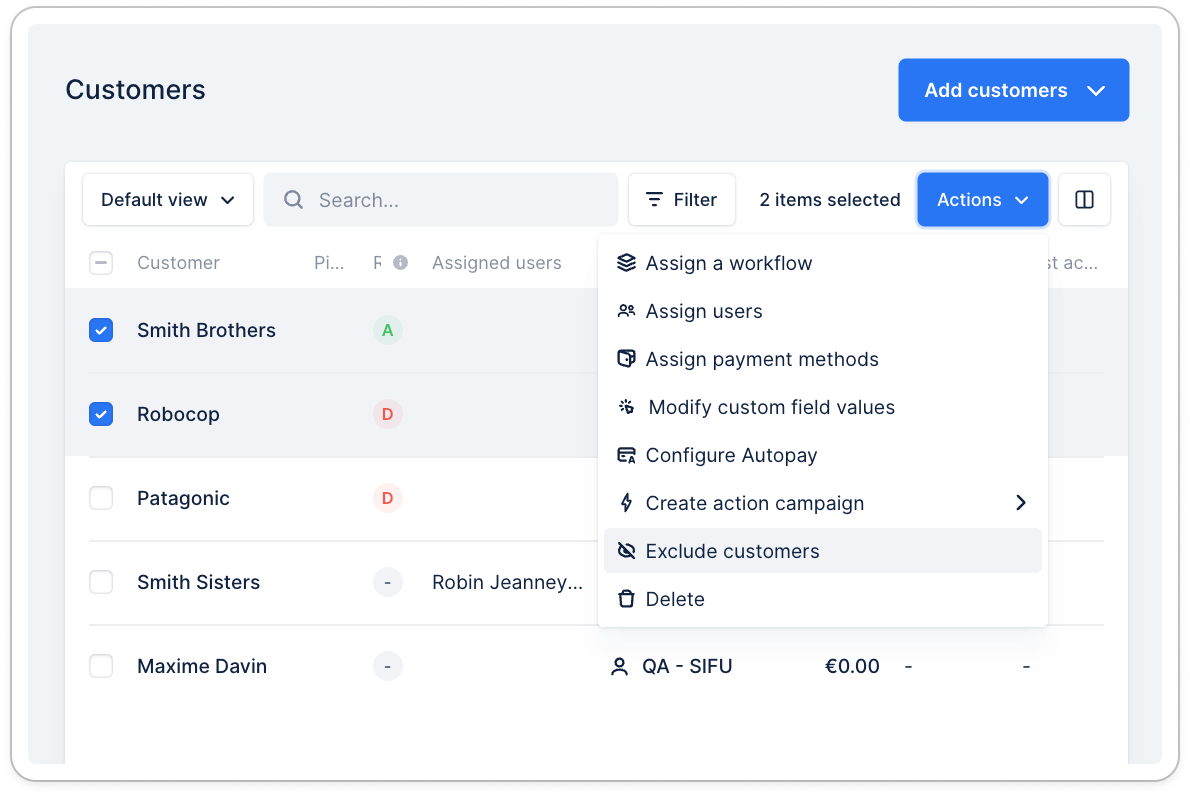This screenshot has width=1190, height=796.
Task: Uncheck the Smith Brothers checkbox
Action: coord(101,330)
